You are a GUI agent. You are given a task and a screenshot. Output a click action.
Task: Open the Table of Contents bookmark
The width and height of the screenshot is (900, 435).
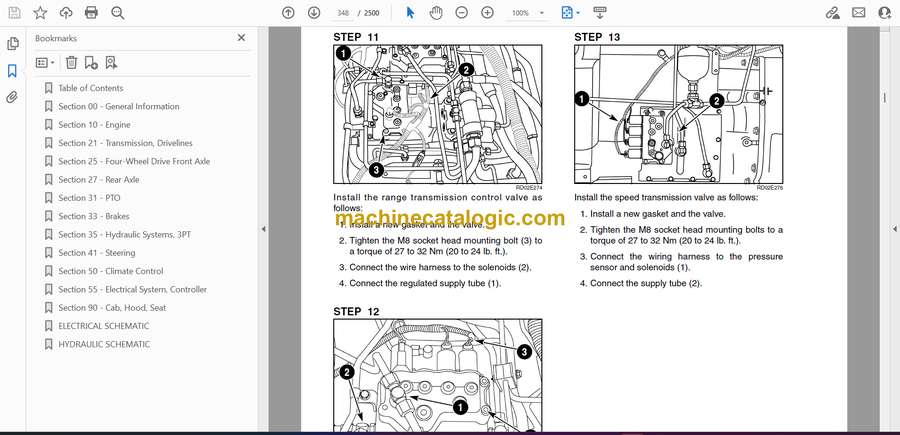tap(91, 88)
